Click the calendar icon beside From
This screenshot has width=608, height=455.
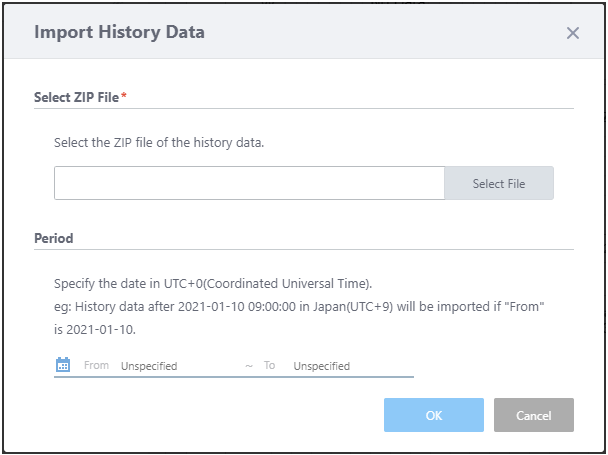63,365
